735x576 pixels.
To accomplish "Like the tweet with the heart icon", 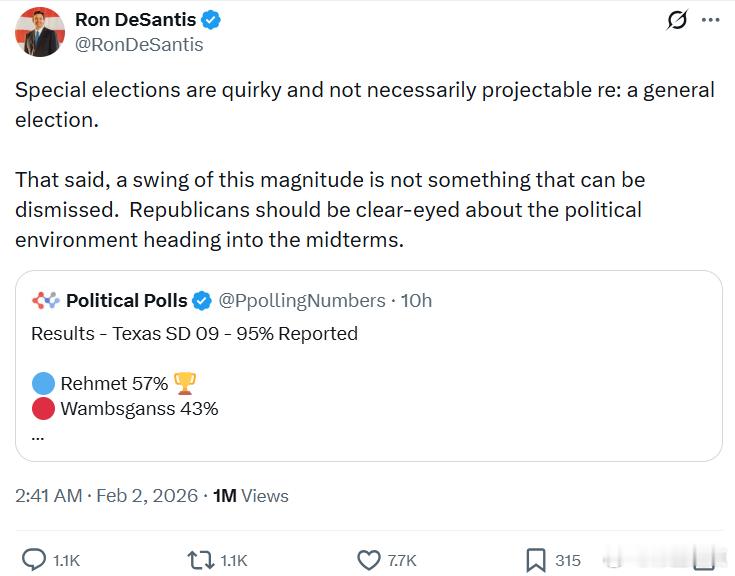I will click(369, 560).
